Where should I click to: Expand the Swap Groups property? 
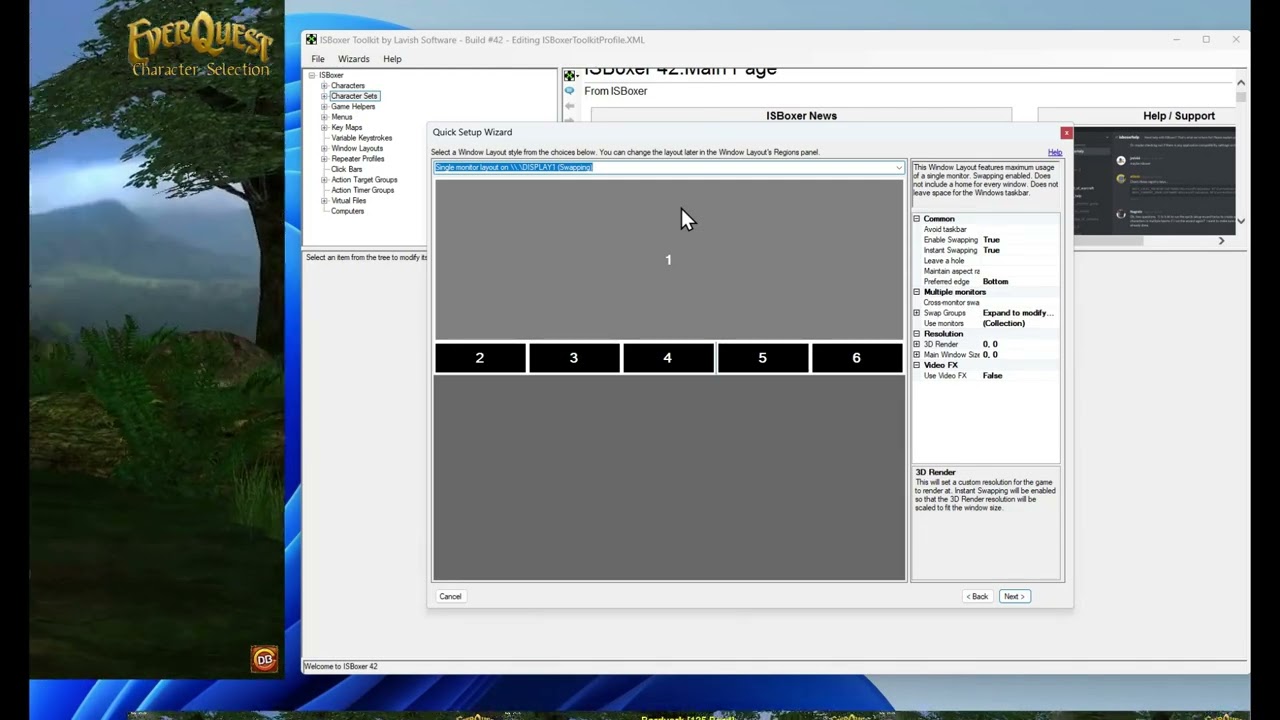click(916, 313)
